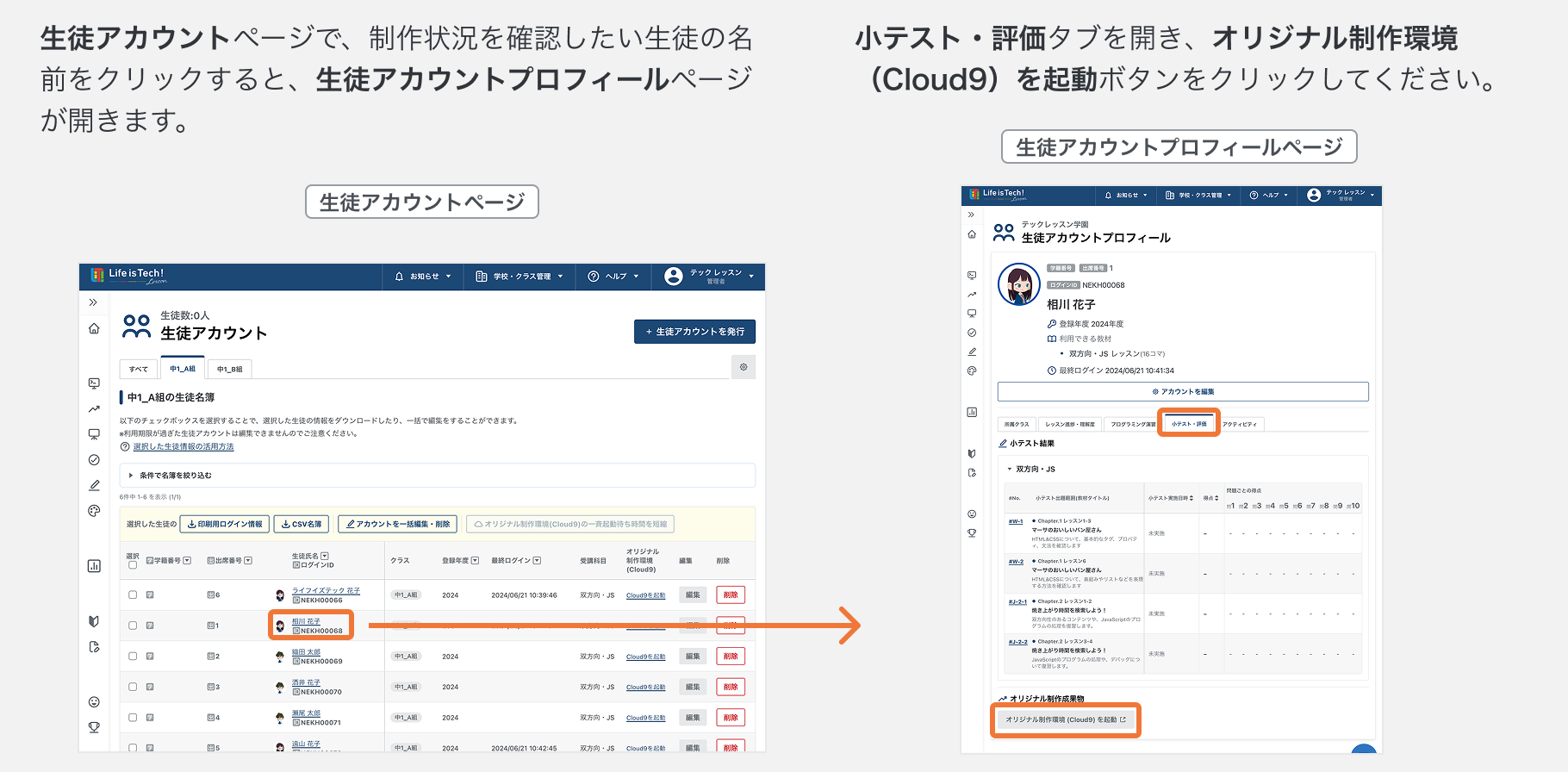Click bar chart icon in profile page sidebar

(x=972, y=413)
